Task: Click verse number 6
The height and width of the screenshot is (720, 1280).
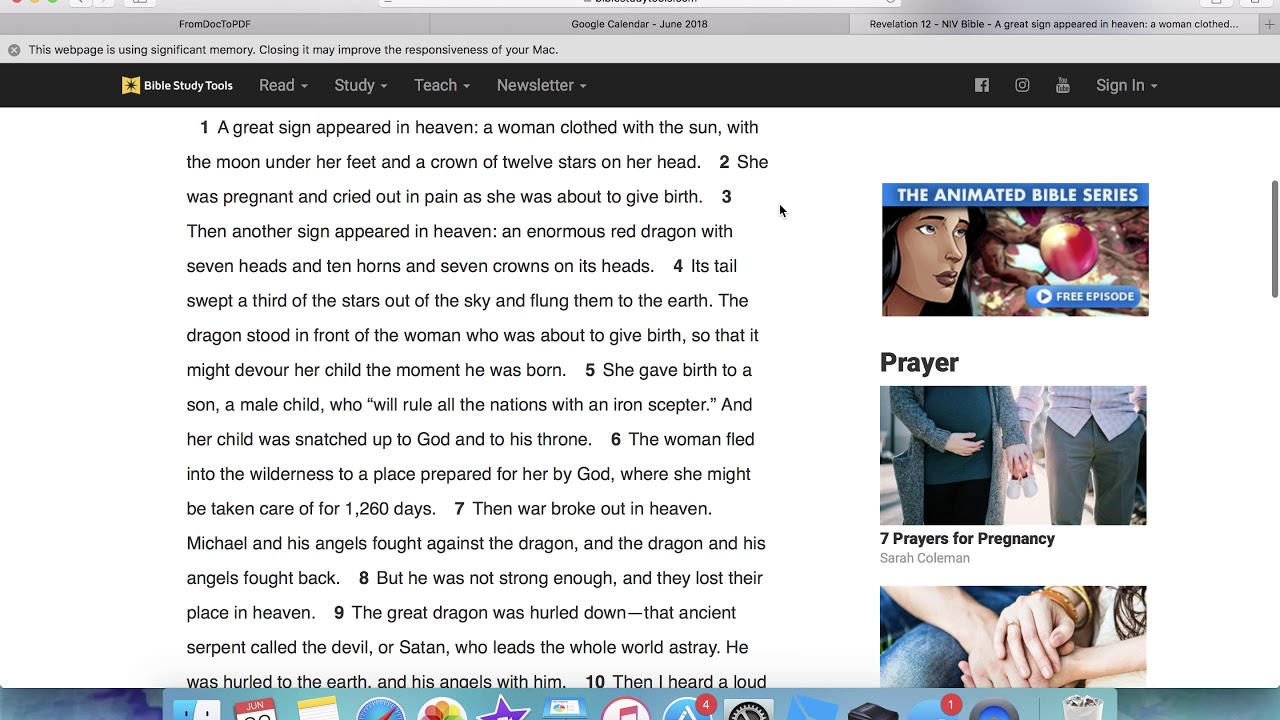Action: pyautogui.click(x=616, y=439)
